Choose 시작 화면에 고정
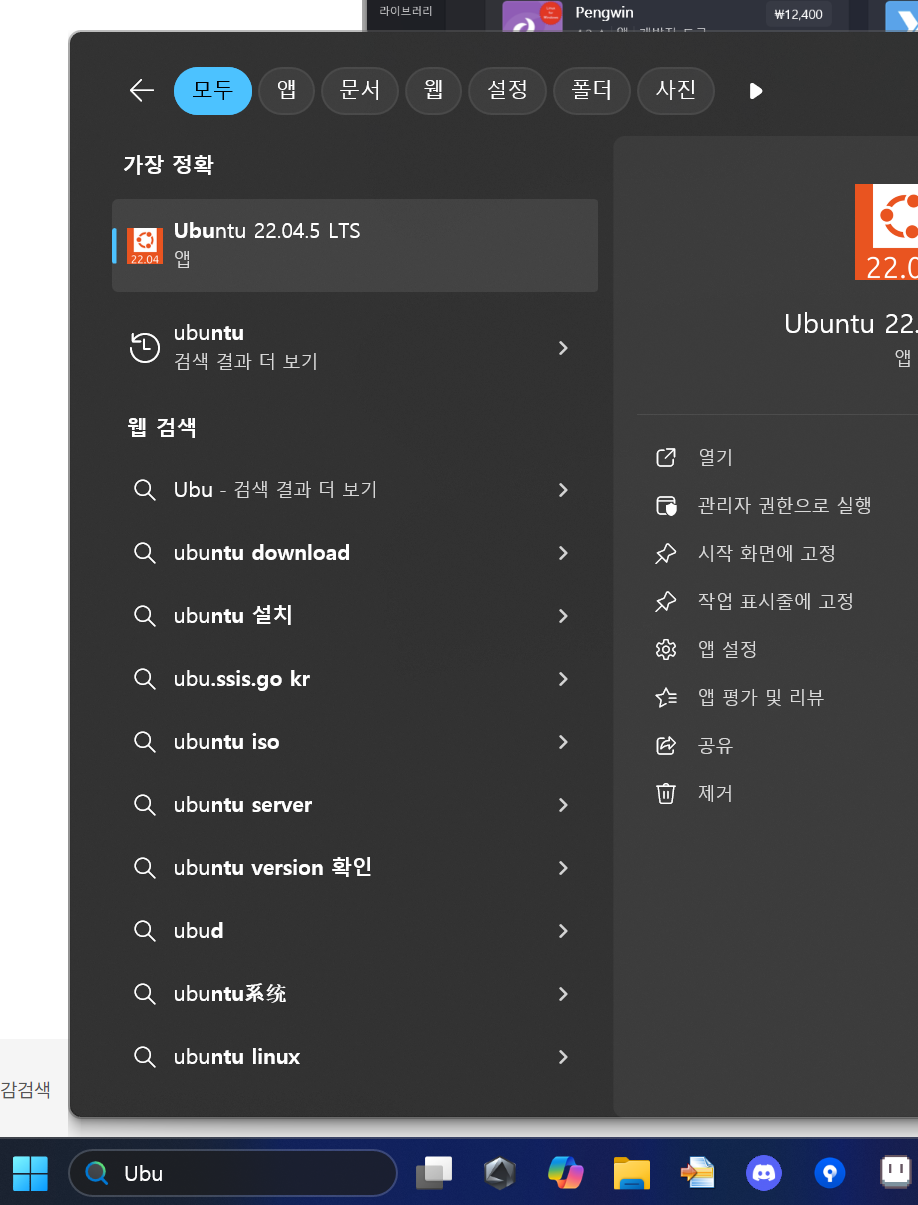 767,553
